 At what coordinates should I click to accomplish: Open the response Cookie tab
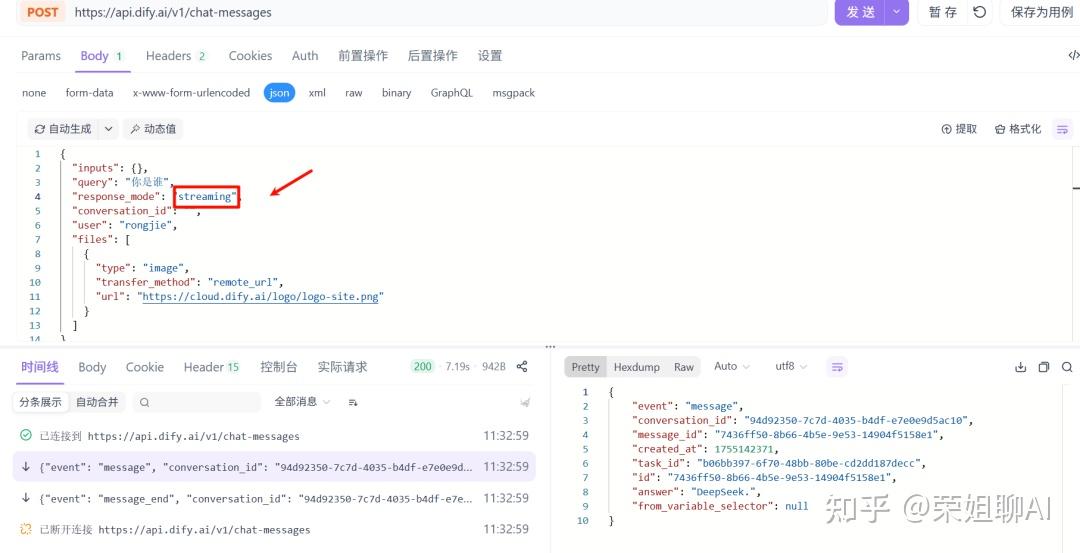[x=145, y=367]
